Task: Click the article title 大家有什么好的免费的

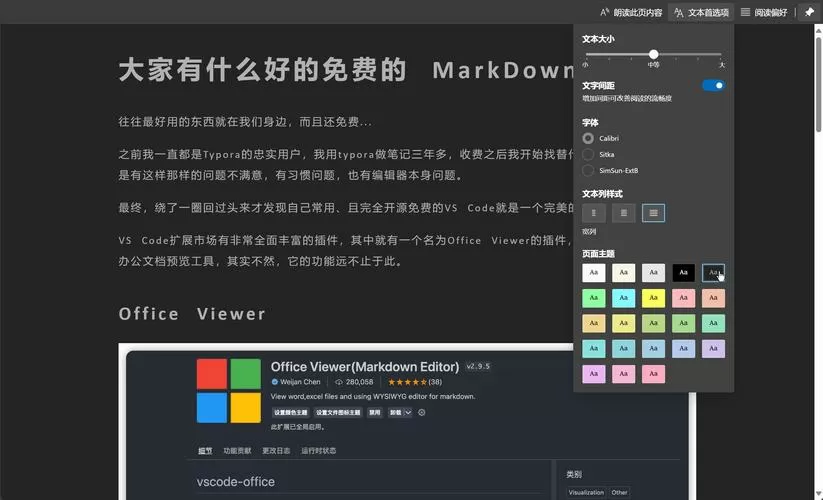Action: click(263, 70)
